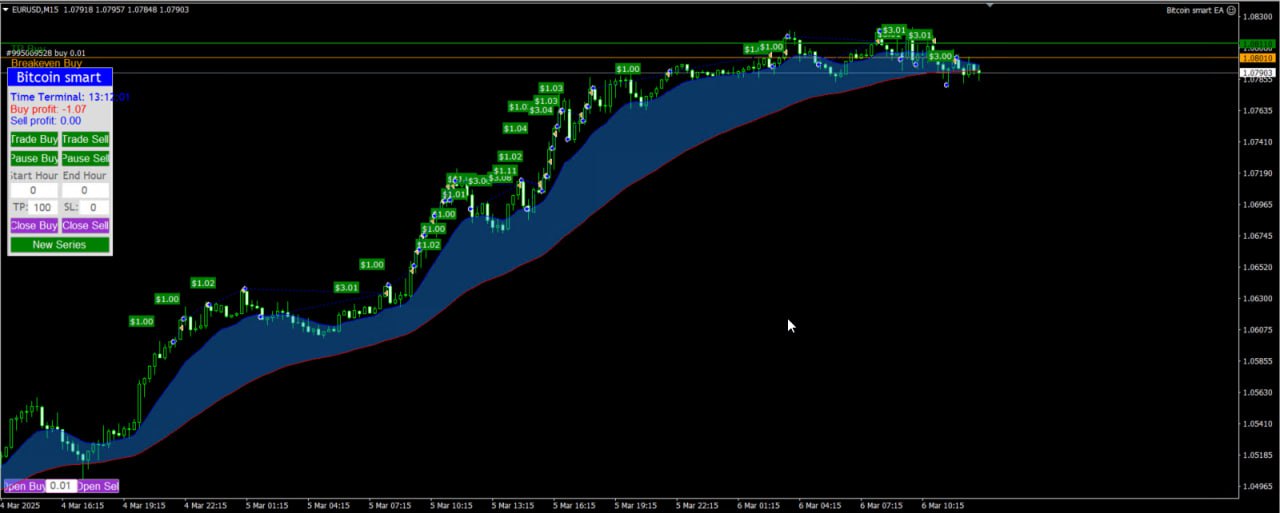
Task: Click the 5 Mar 01:15 time label
Action: pos(268,506)
